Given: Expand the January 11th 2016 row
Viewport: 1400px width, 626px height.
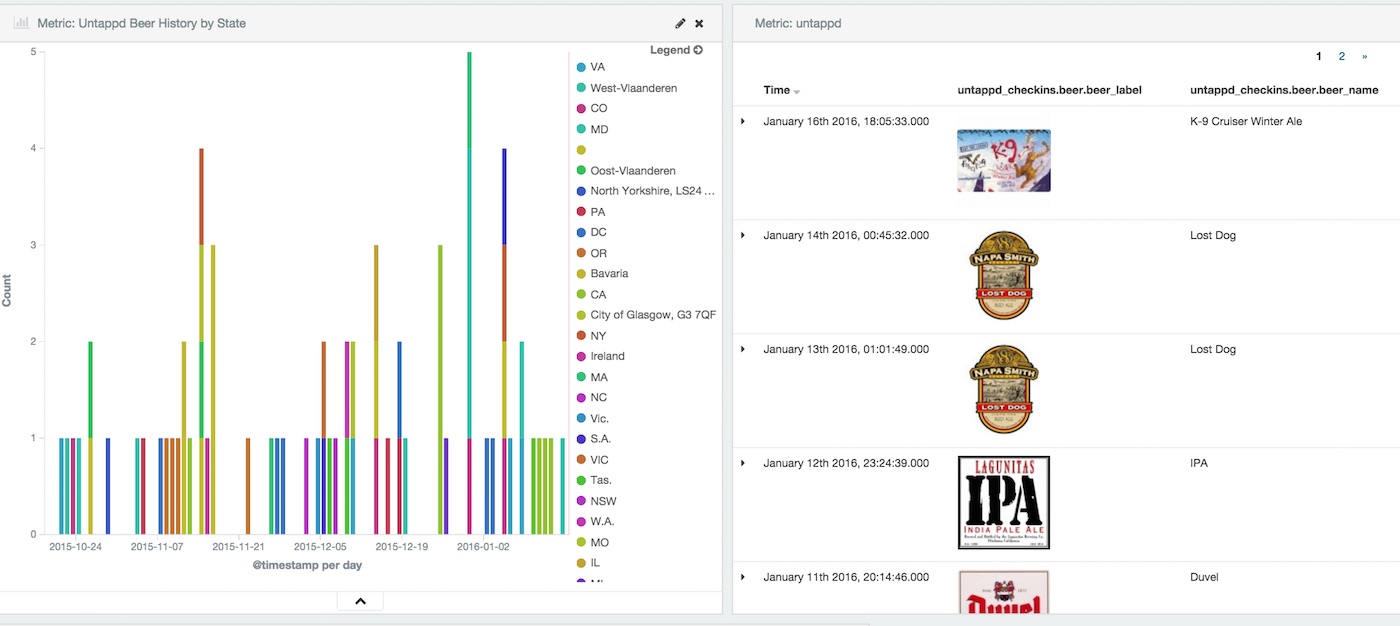Looking at the screenshot, I should click(x=743, y=577).
